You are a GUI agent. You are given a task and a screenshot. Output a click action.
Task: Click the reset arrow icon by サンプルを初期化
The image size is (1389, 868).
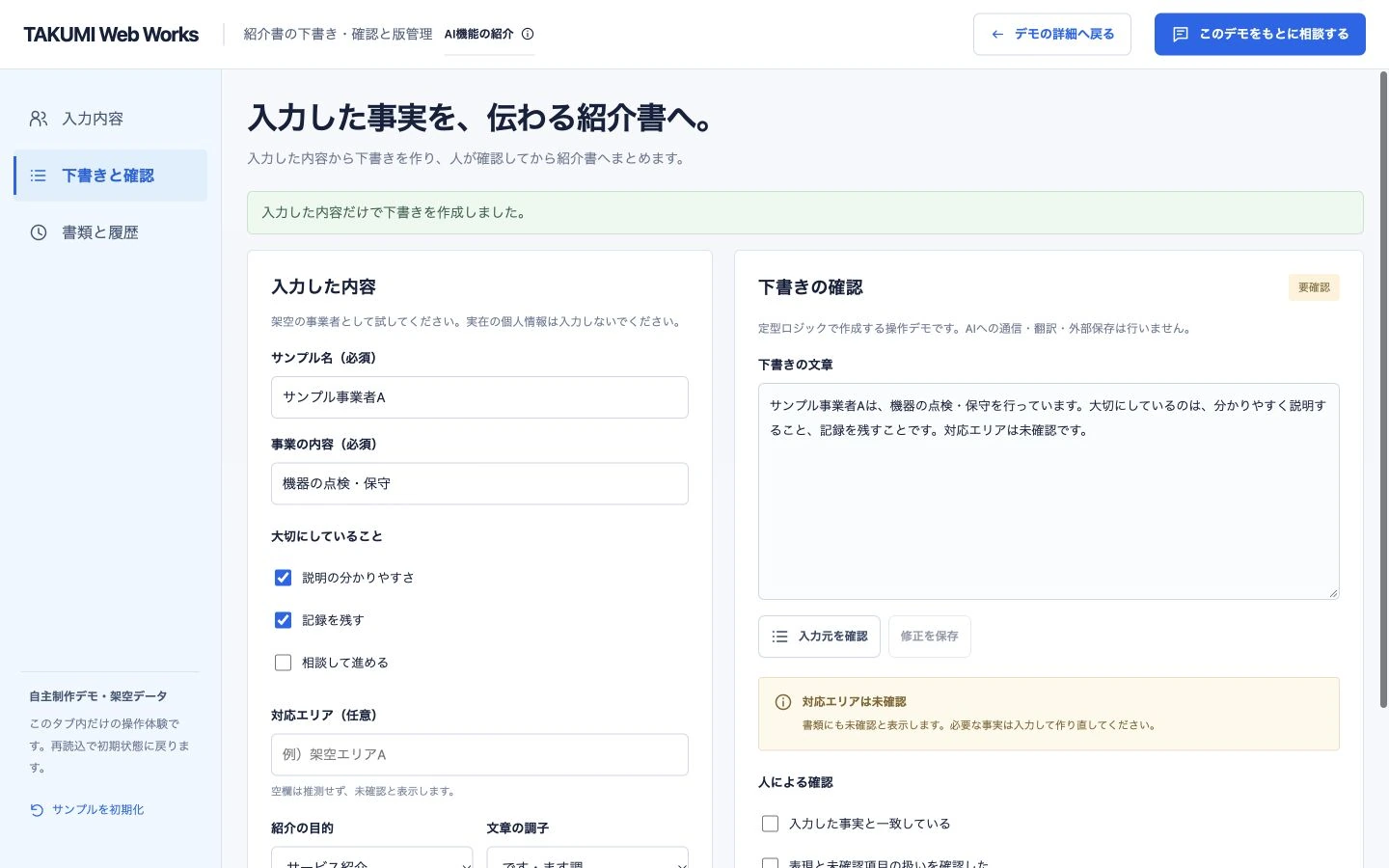tap(37, 810)
